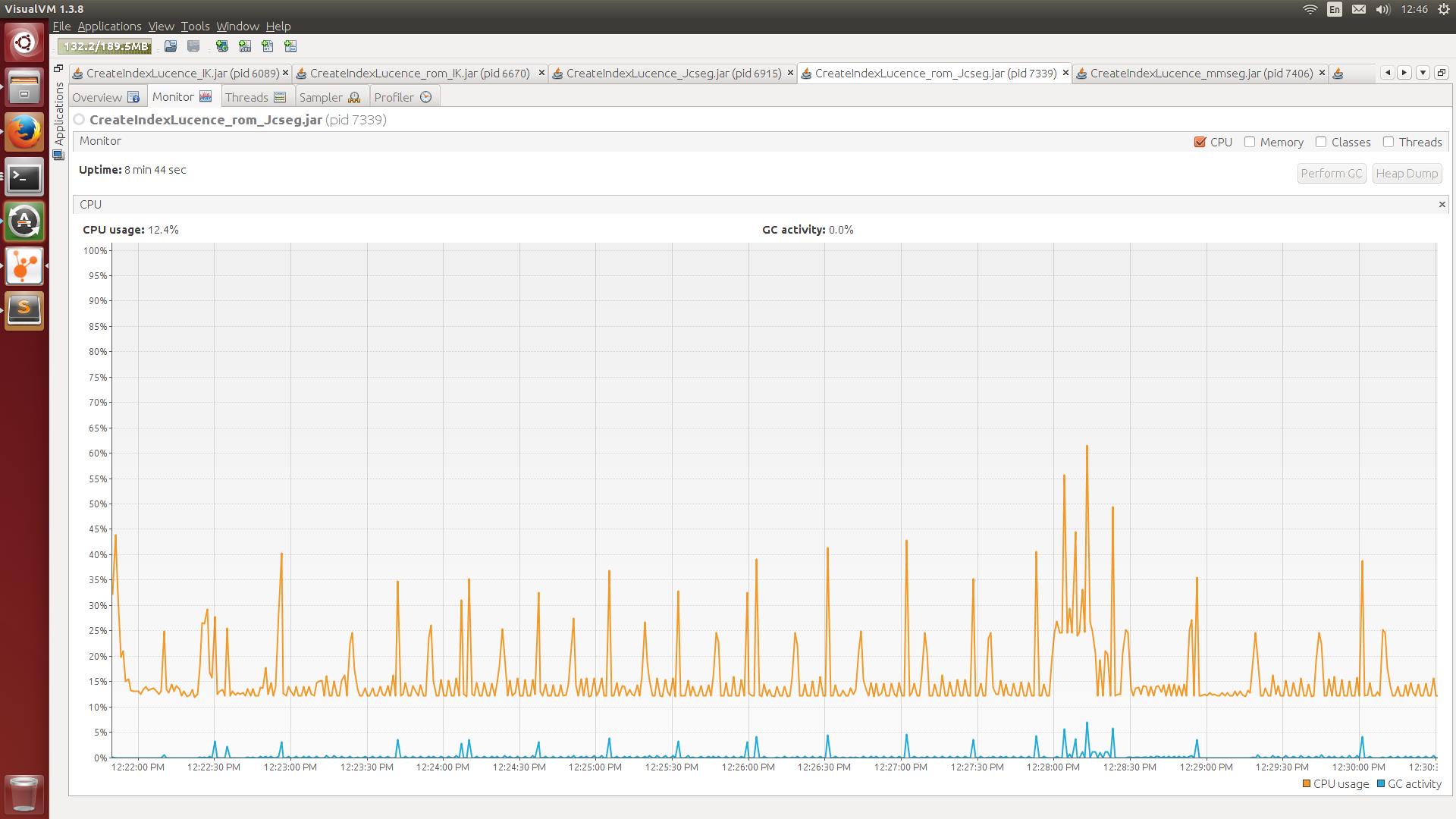The width and height of the screenshot is (1456, 819).
Task: Uncheck the CPU graph checkbox
Action: pos(1200,142)
